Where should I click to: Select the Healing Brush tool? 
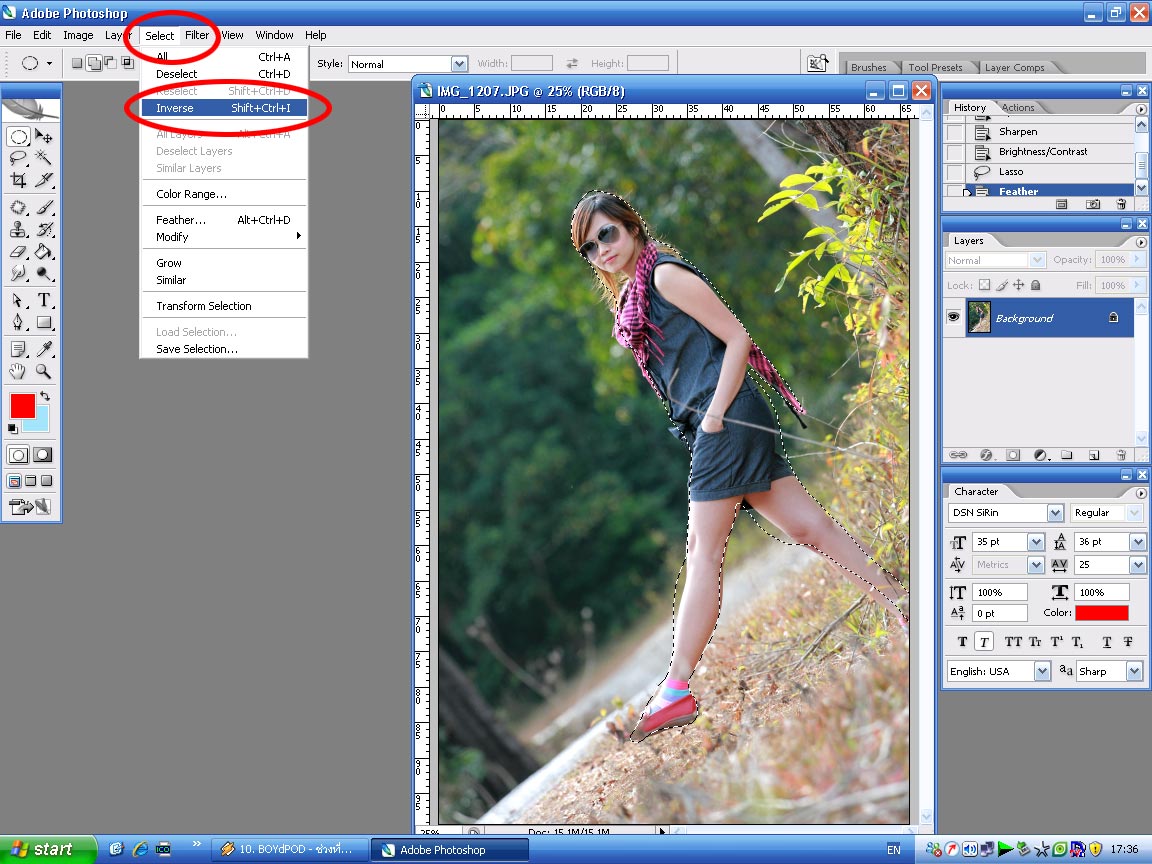(18, 208)
